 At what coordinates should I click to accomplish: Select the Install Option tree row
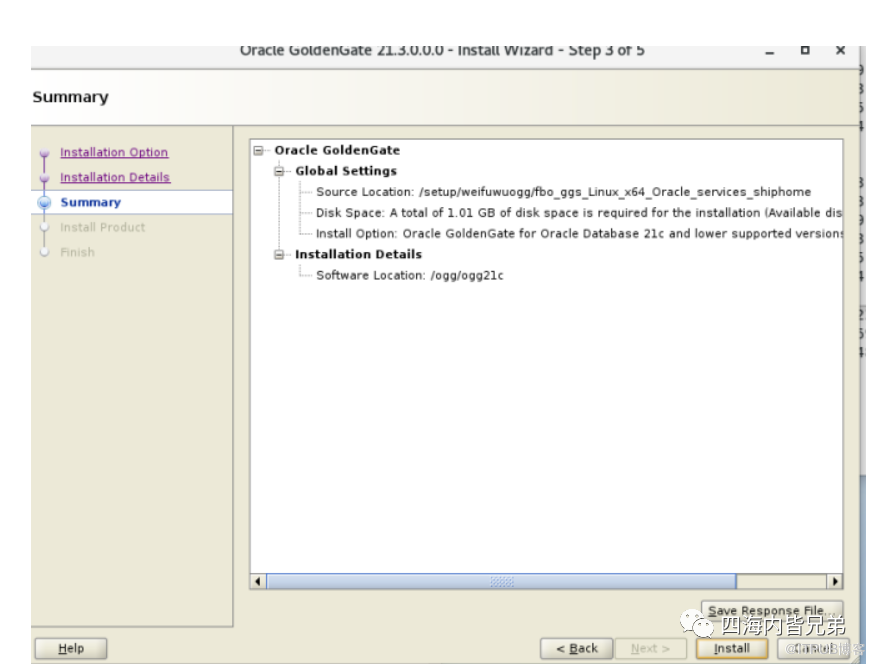(579, 233)
